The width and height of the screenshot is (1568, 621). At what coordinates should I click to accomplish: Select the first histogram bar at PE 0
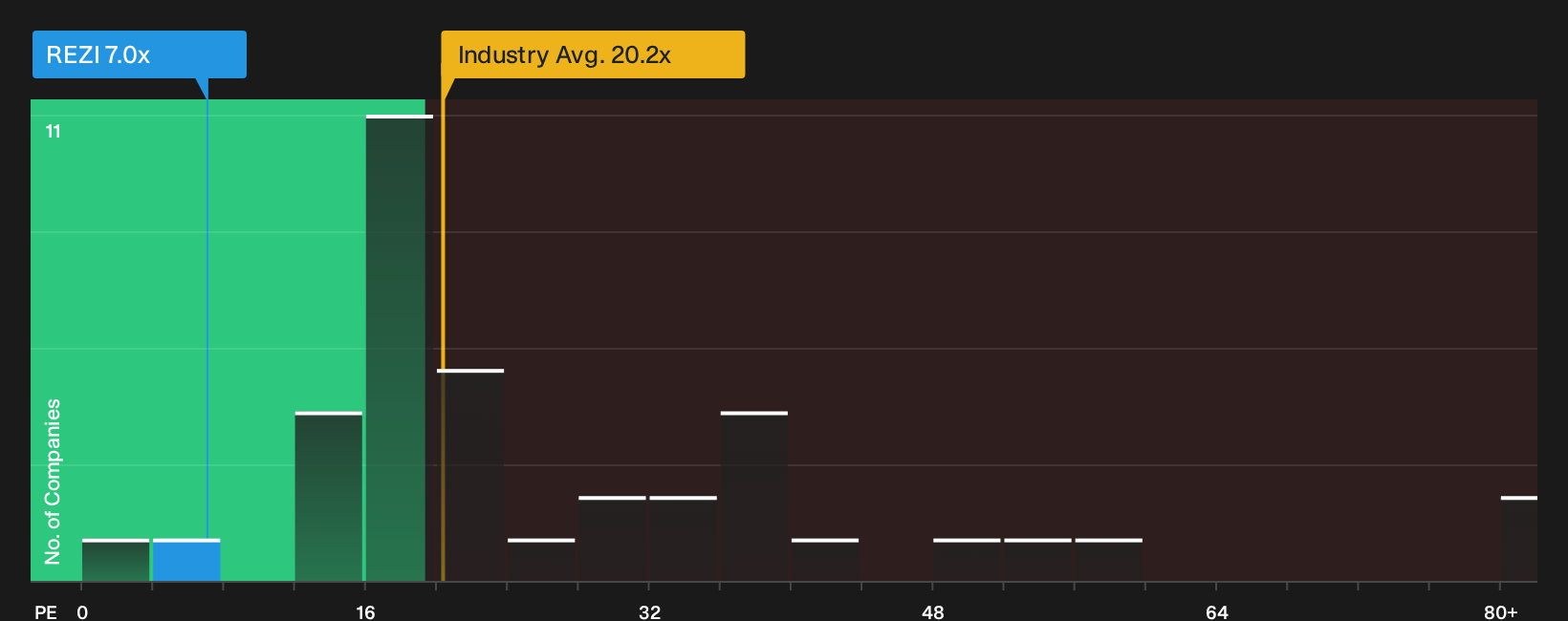116,560
